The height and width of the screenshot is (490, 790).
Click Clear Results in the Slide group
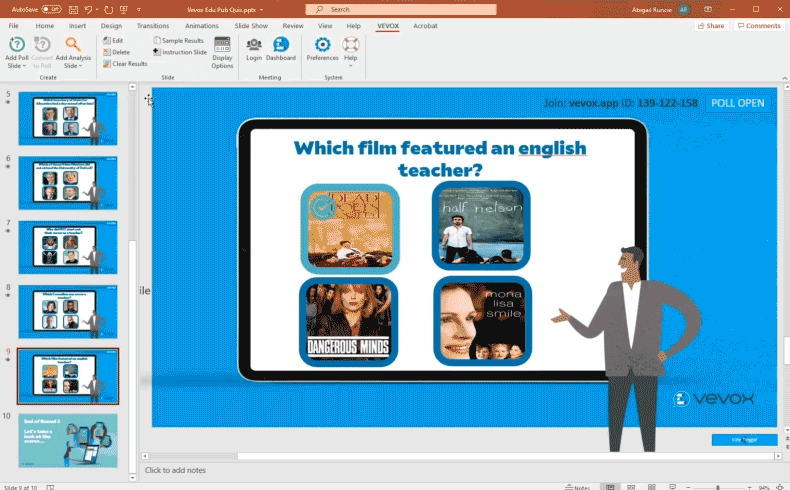(125, 63)
